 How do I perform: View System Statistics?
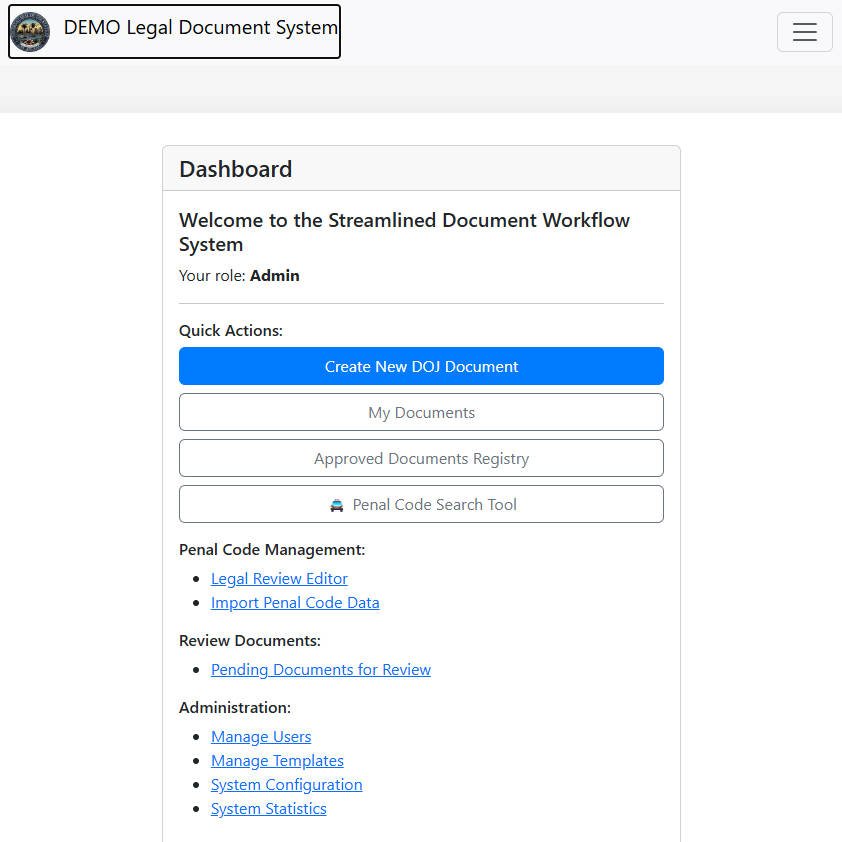click(x=268, y=808)
